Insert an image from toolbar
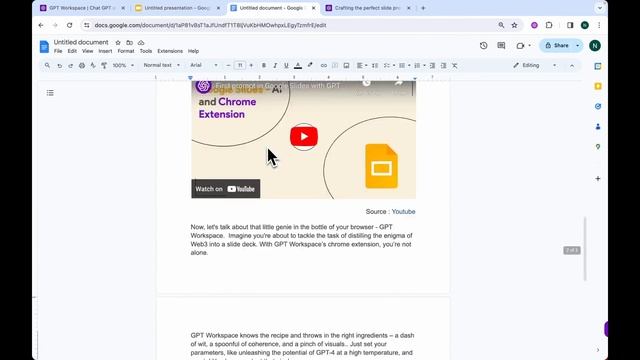 point(346,65)
